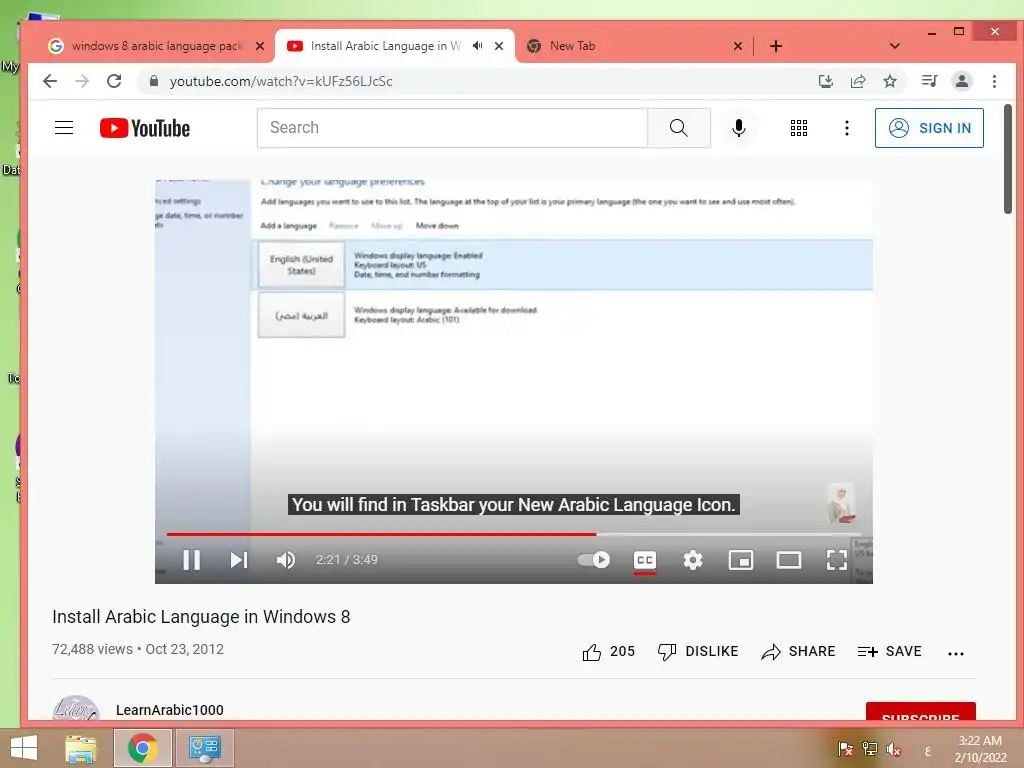Close the New Tab tab

coord(737,46)
